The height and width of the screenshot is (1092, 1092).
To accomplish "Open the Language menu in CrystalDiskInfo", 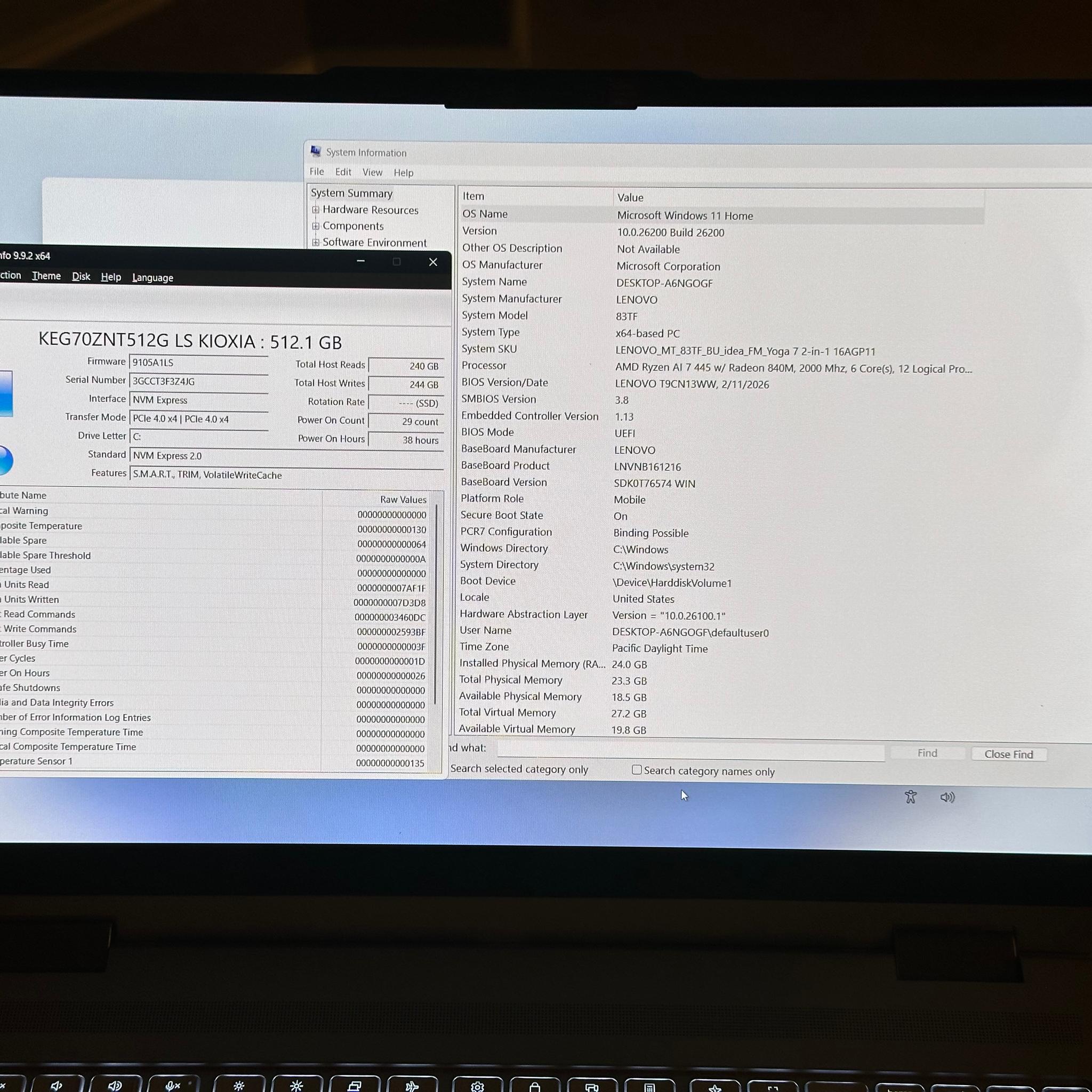I will pyautogui.click(x=152, y=277).
